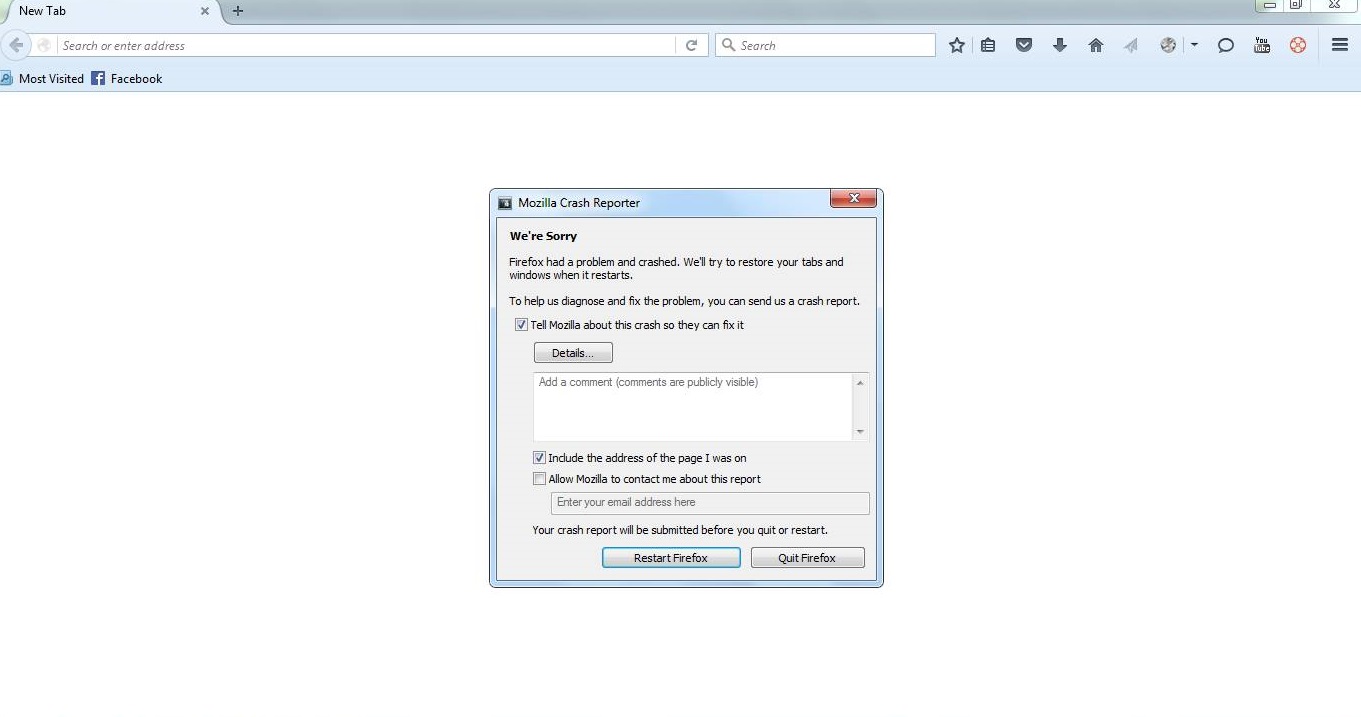Save to Pocket icon
This screenshot has height=717, width=1361.
pos(1024,45)
